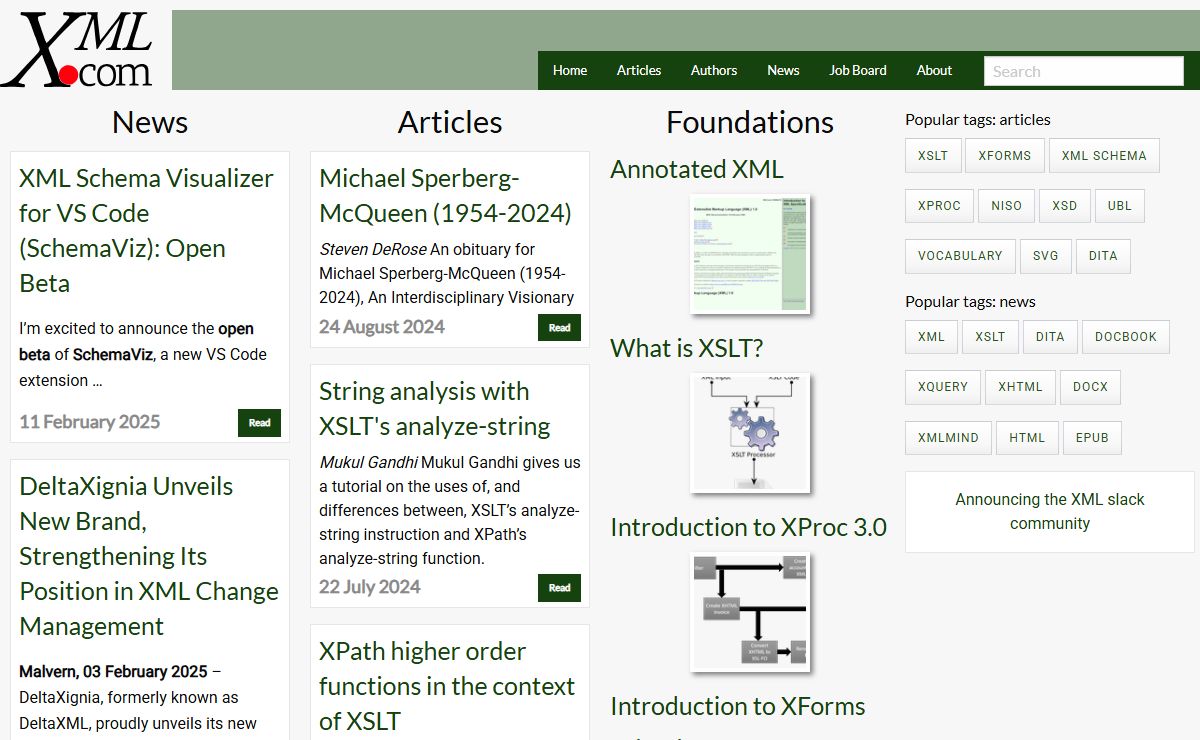
Task: Open String analysis with XSLT article
Action: (x=435, y=409)
